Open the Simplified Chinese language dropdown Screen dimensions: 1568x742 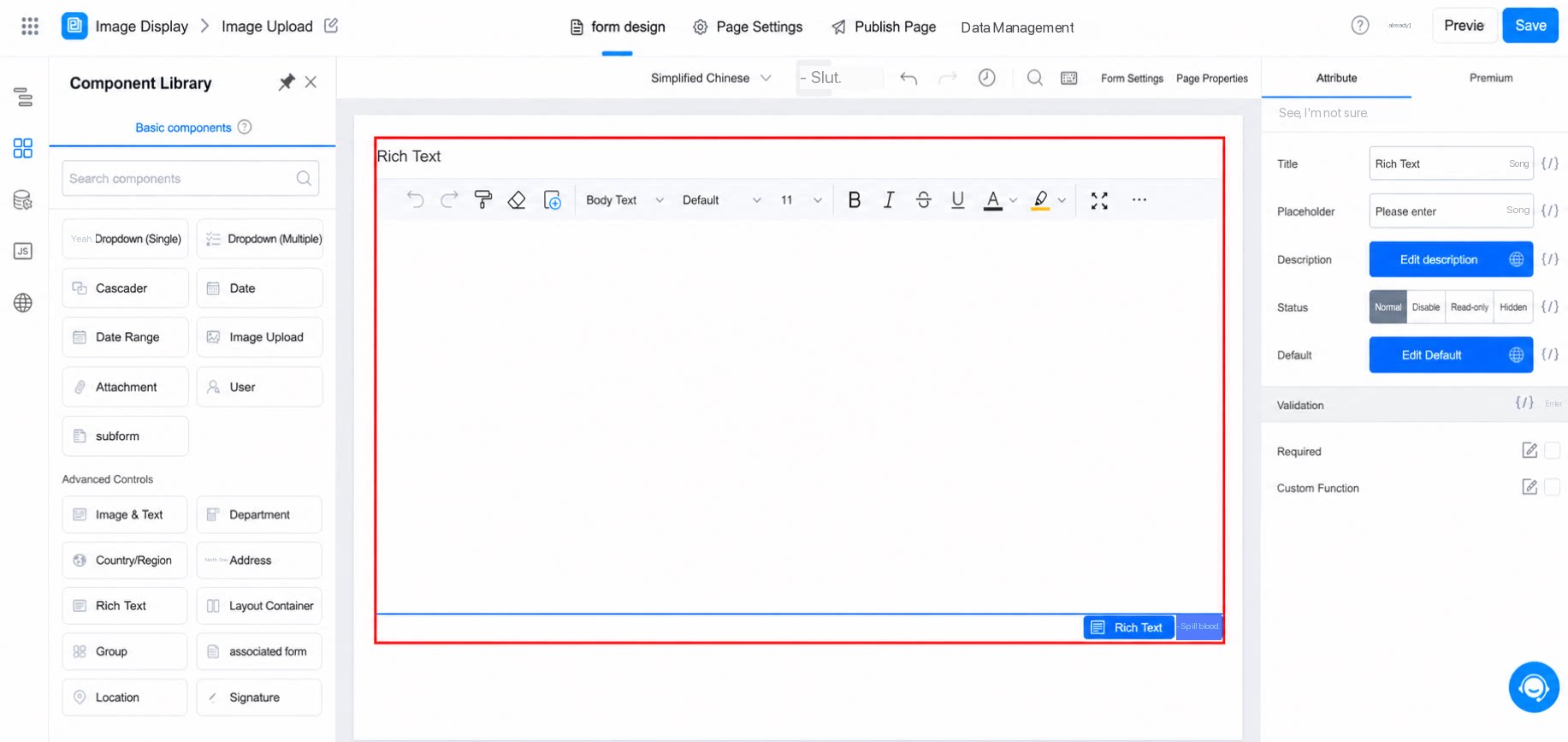click(711, 78)
